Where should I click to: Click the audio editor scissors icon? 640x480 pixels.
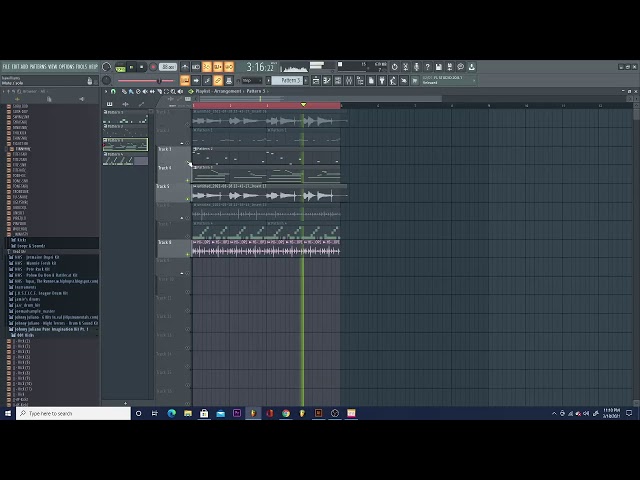[405, 67]
